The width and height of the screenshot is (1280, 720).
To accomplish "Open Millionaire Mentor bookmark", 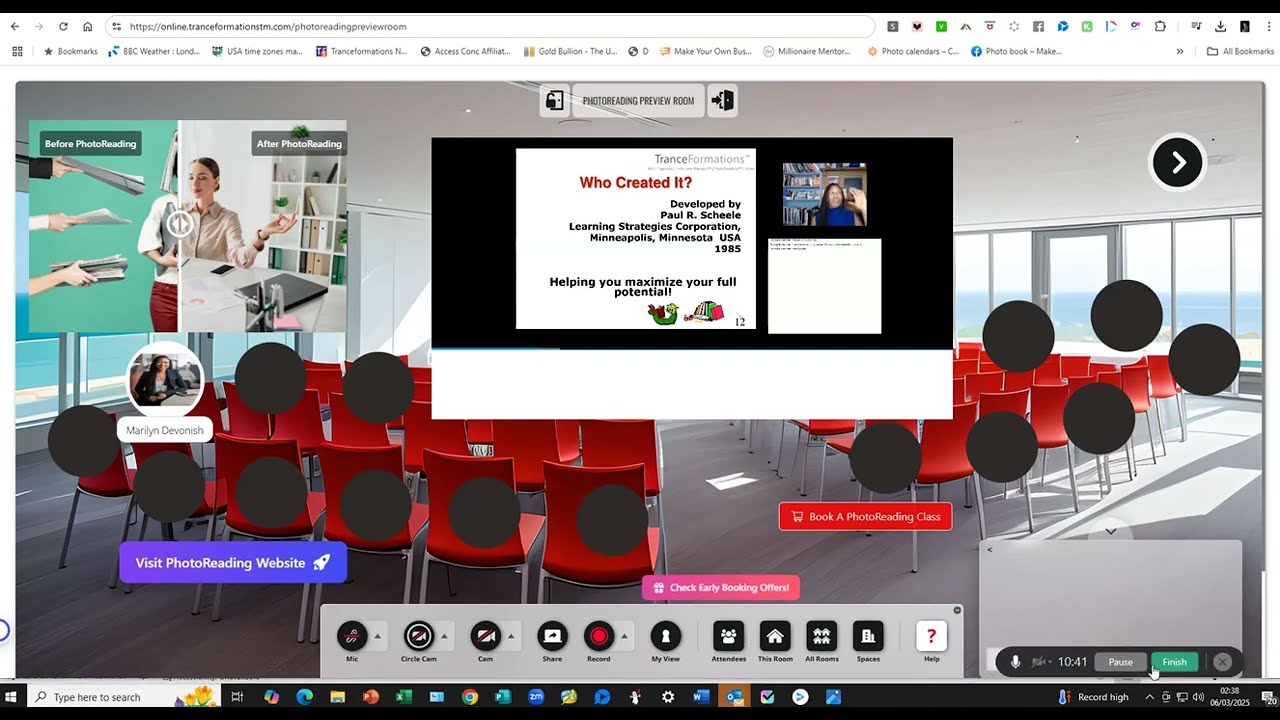I will click(807, 51).
